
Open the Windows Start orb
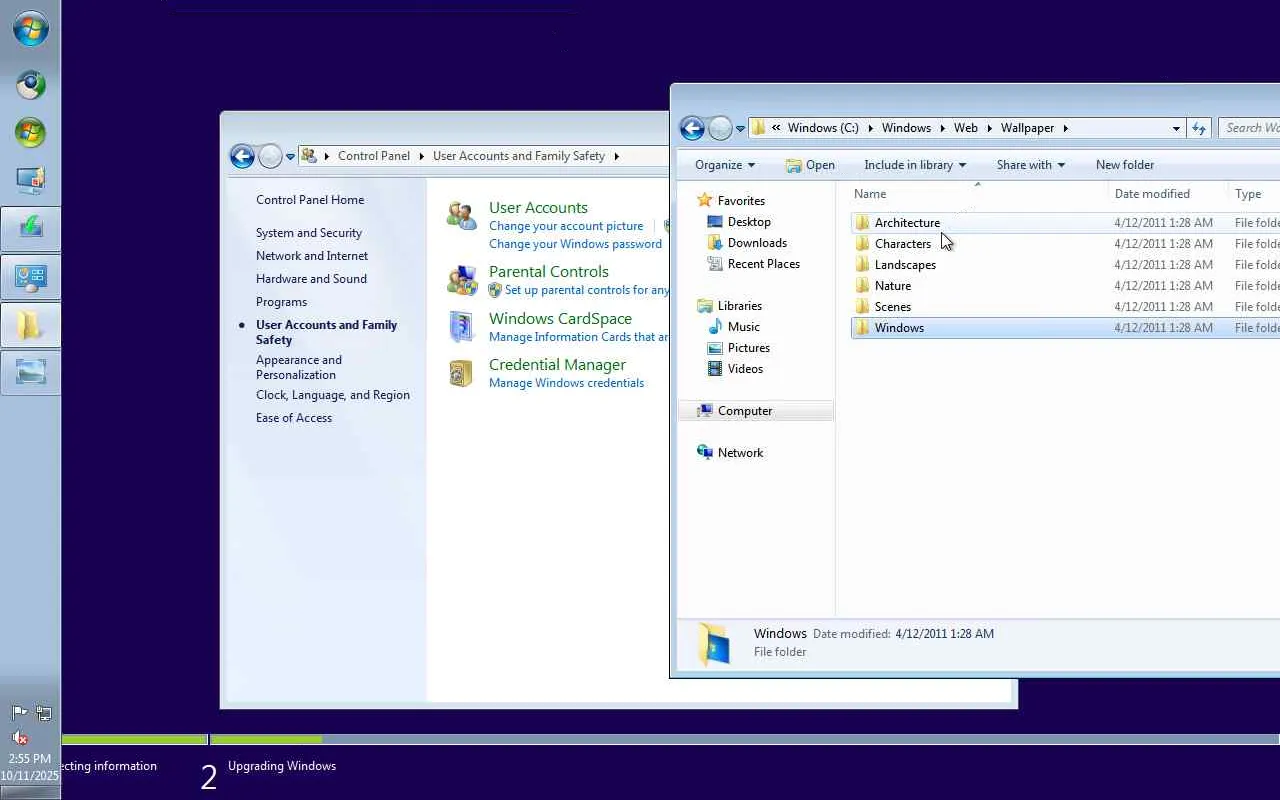tap(30, 29)
